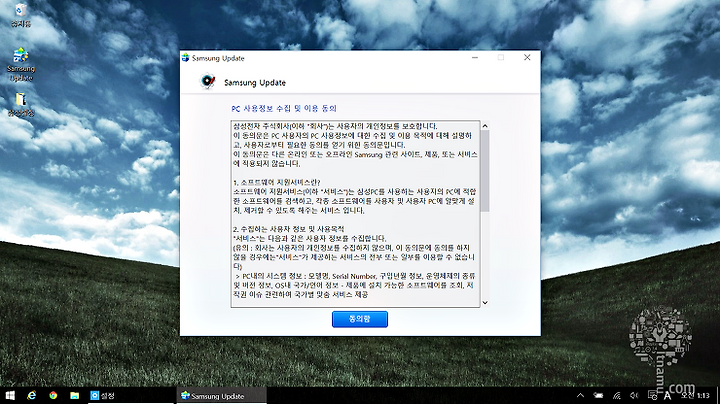720x404 pixels.
Task: Activate the Samsung Update taskbar button
Action: 221,395
